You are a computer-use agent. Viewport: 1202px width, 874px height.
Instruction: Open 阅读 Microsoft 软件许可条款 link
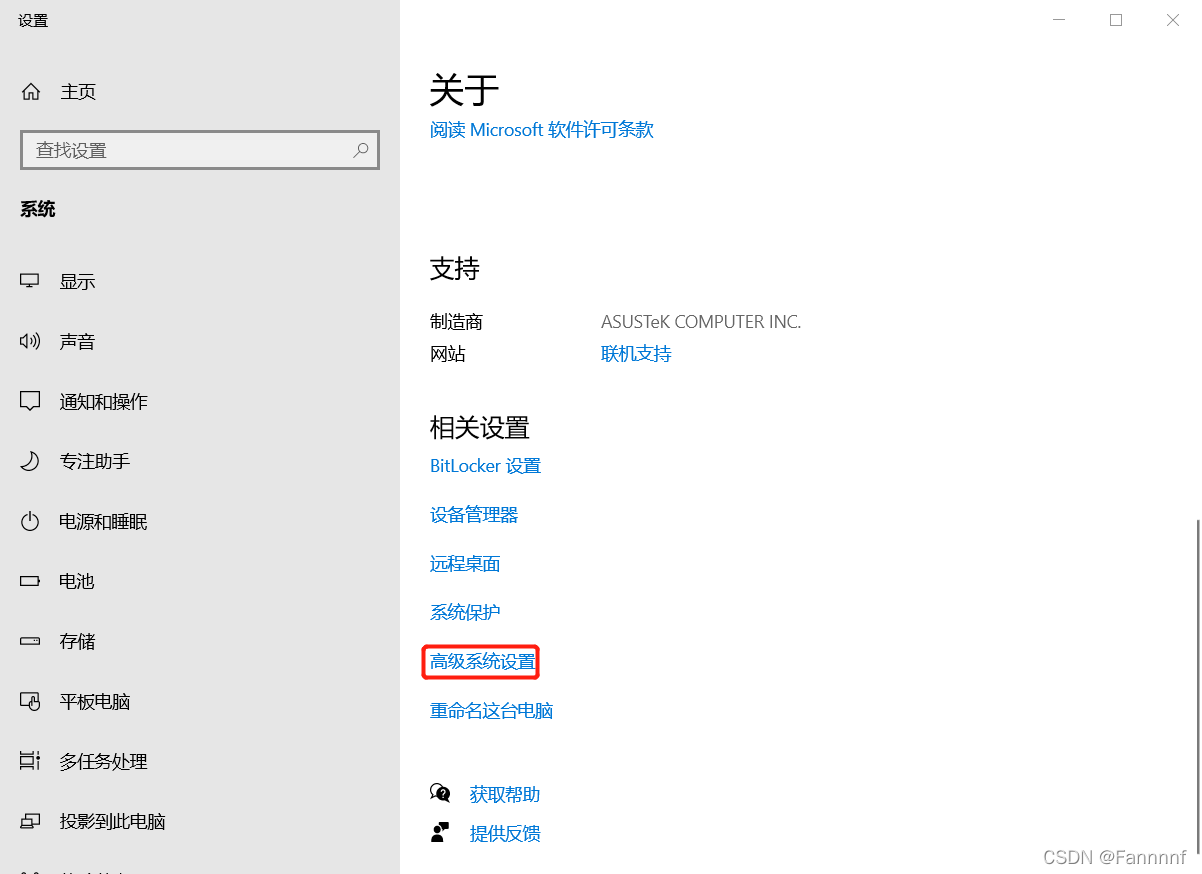(x=542, y=129)
